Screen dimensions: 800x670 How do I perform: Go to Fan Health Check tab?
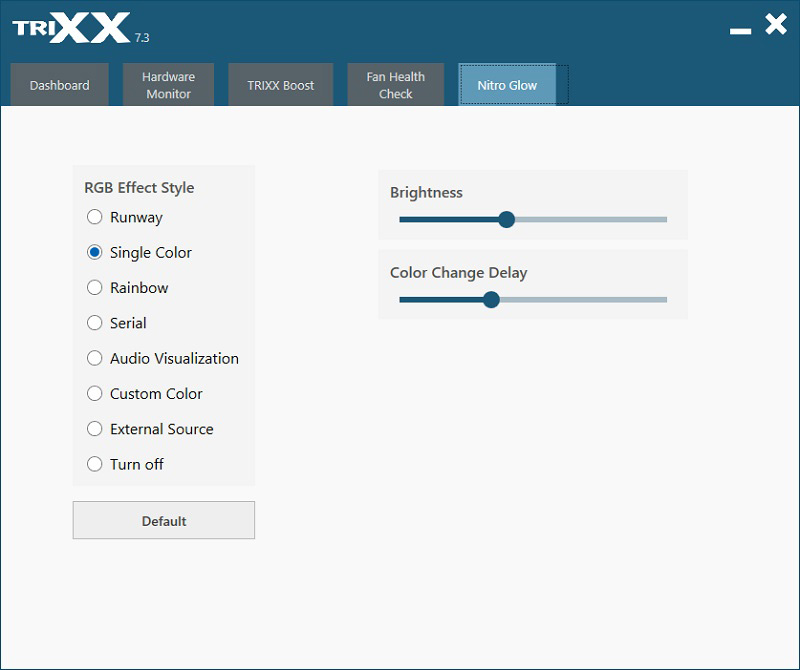coord(395,85)
